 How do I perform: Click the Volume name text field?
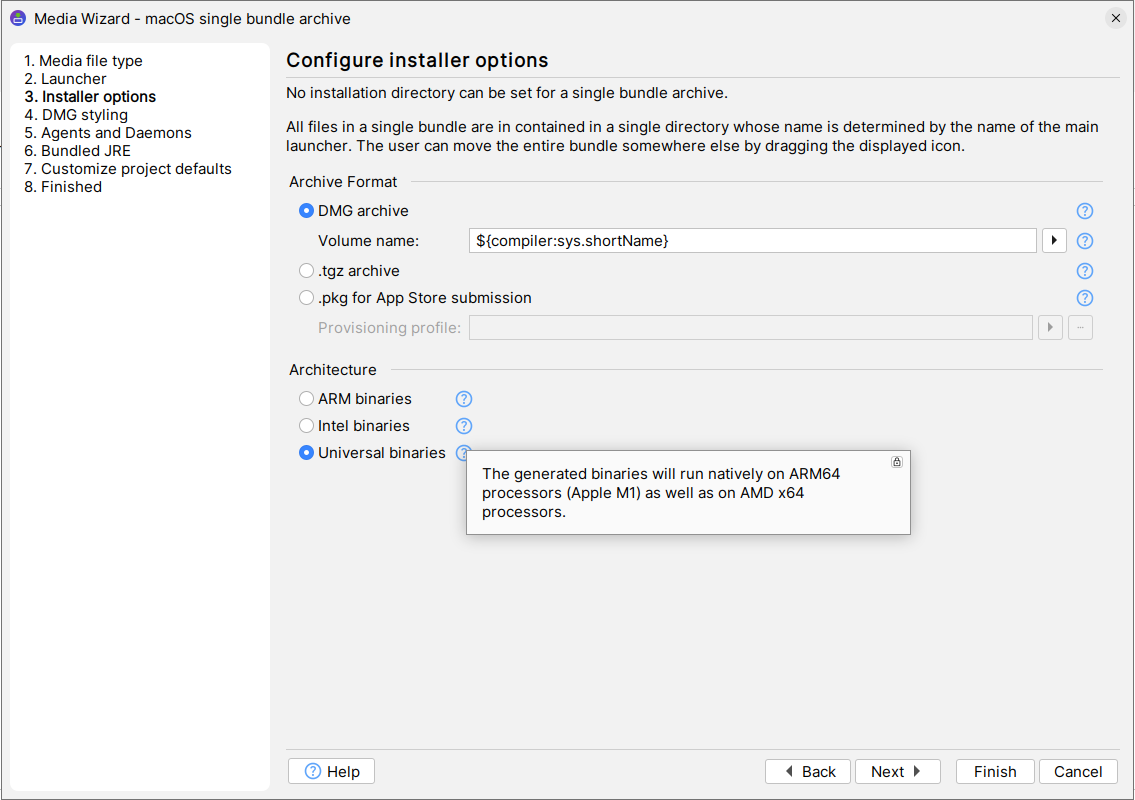pyautogui.click(x=753, y=240)
